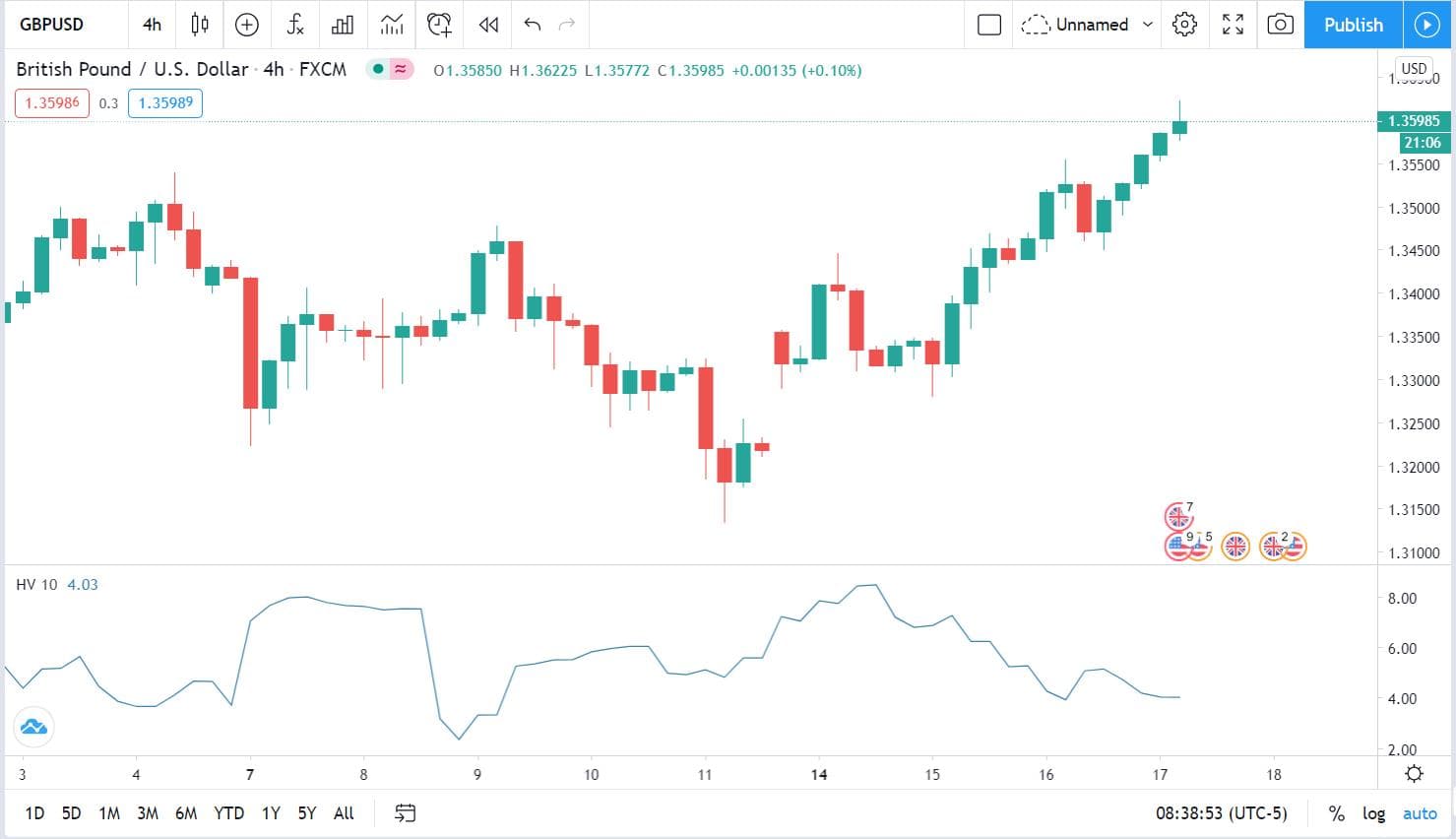Screen dimensions: 1456x839
Task: Click the 7 date label on time axis
Action: 250,775
